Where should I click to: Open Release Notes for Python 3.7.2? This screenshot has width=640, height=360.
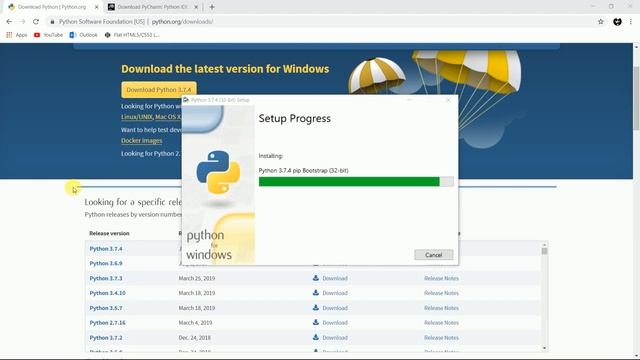(441, 338)
